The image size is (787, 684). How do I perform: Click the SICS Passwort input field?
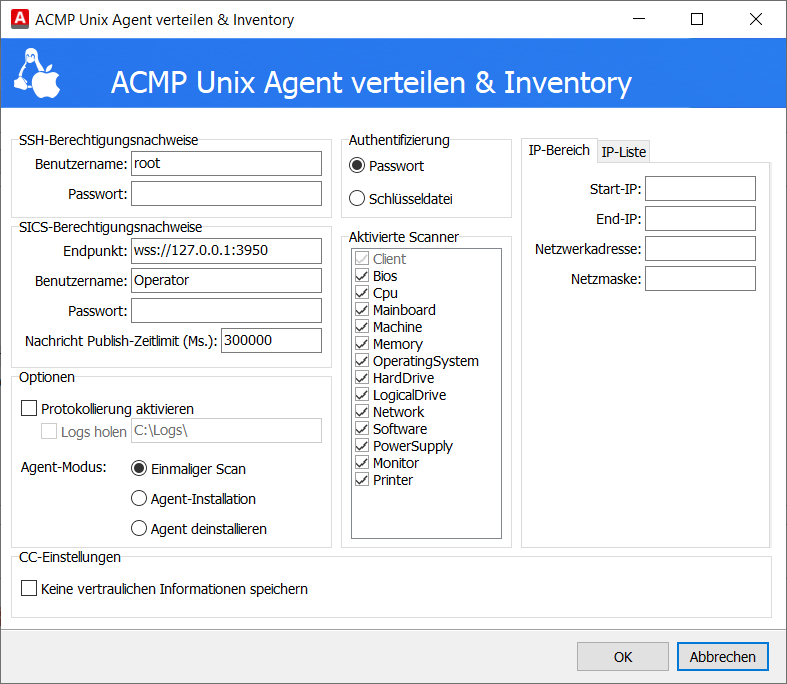[x=226, y=311]
